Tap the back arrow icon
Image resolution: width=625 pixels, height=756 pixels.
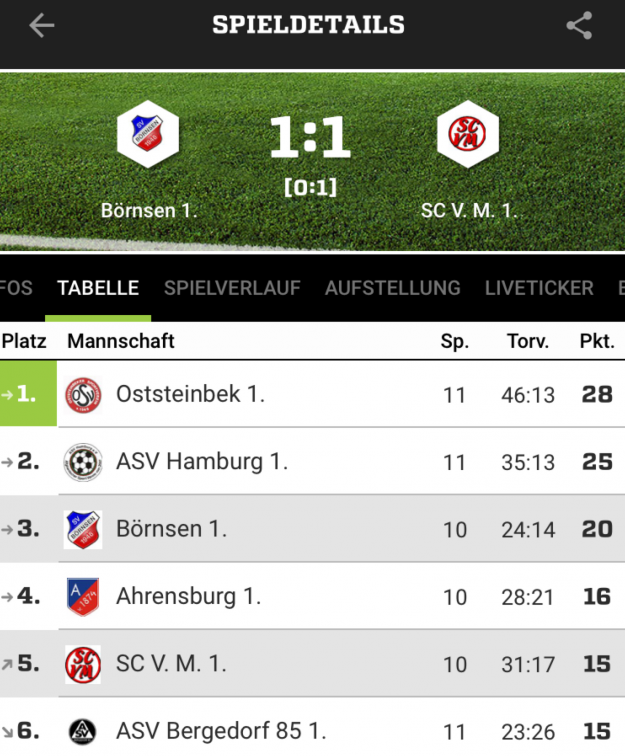click(x=41, y=26)
